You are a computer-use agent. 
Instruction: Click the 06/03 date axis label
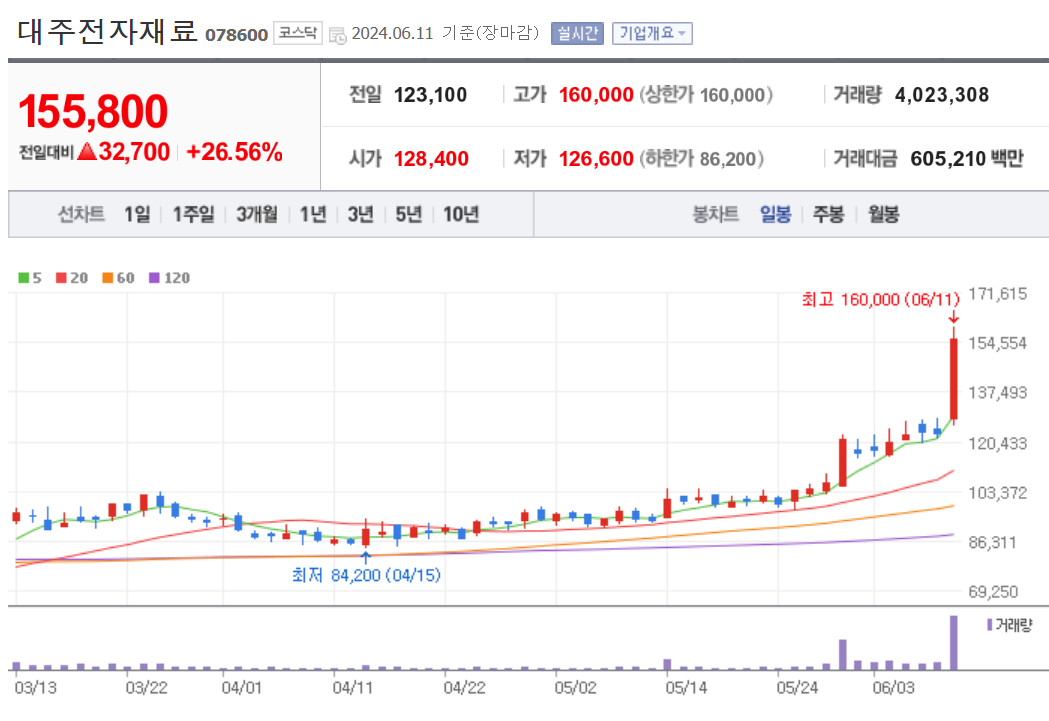point(893,688)
